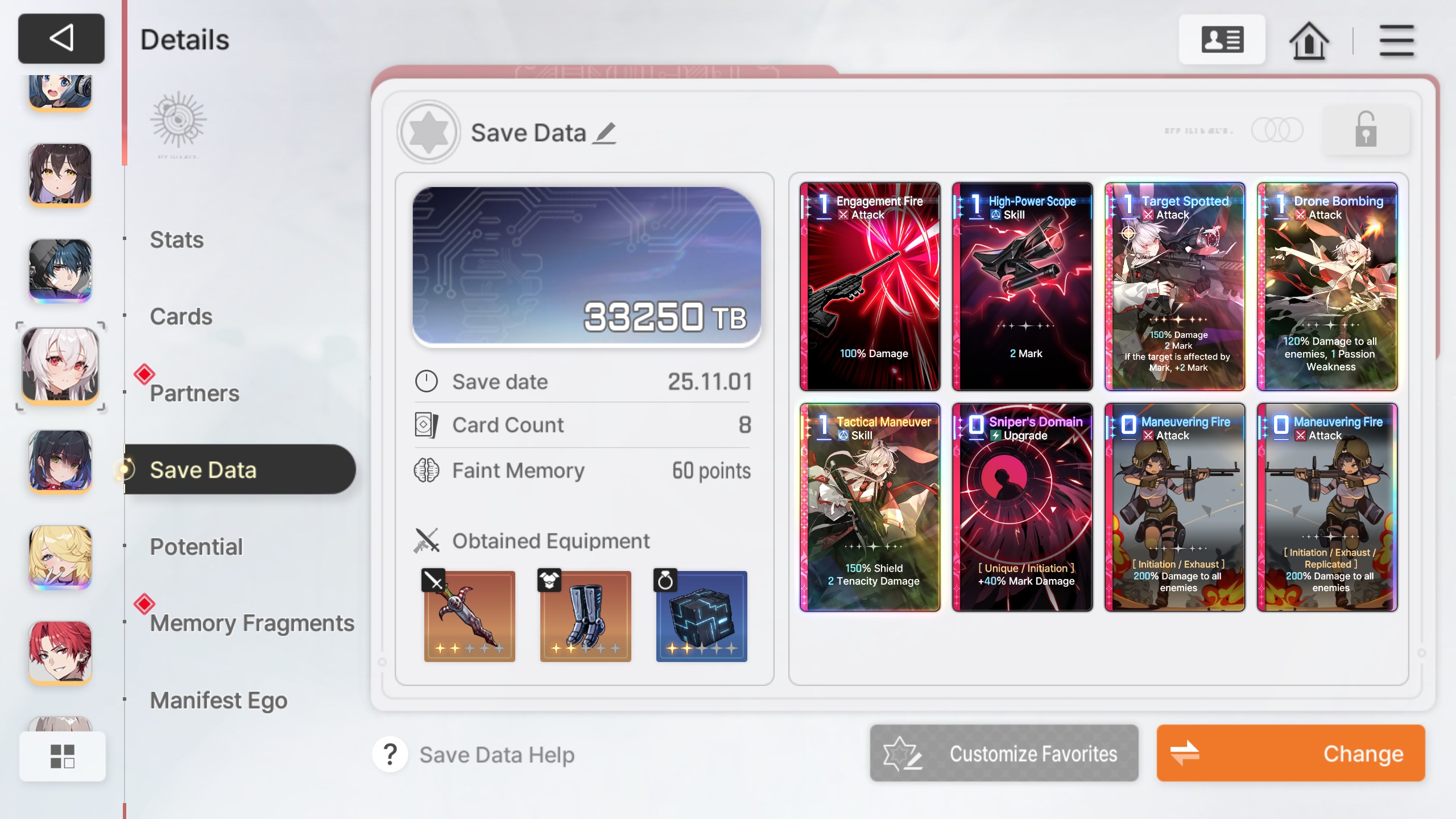Open the hamburger menu icon
Screen dimensions: 1456x819
point(1396,40)
